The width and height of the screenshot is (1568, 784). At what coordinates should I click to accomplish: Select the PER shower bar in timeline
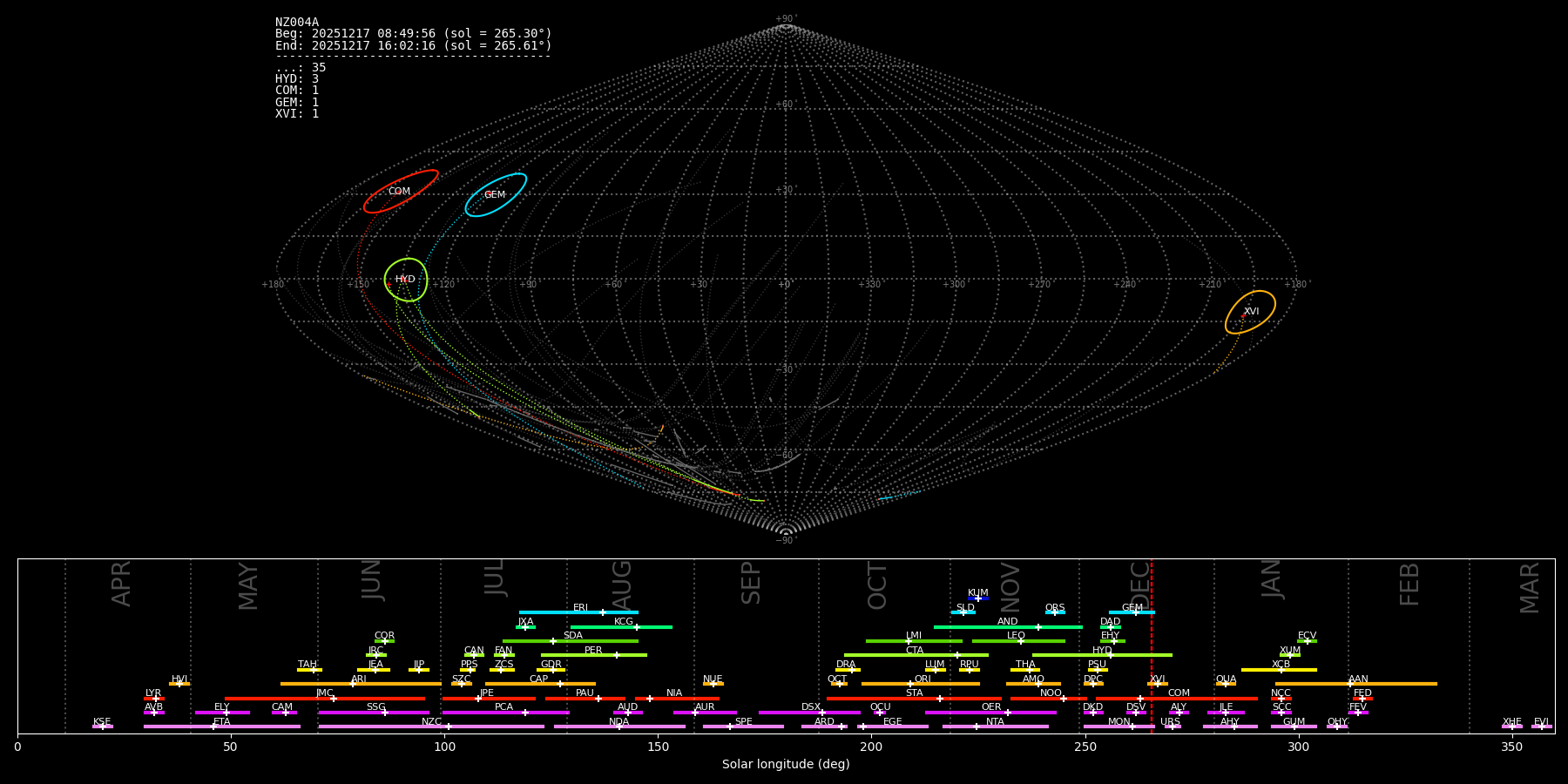593,655
